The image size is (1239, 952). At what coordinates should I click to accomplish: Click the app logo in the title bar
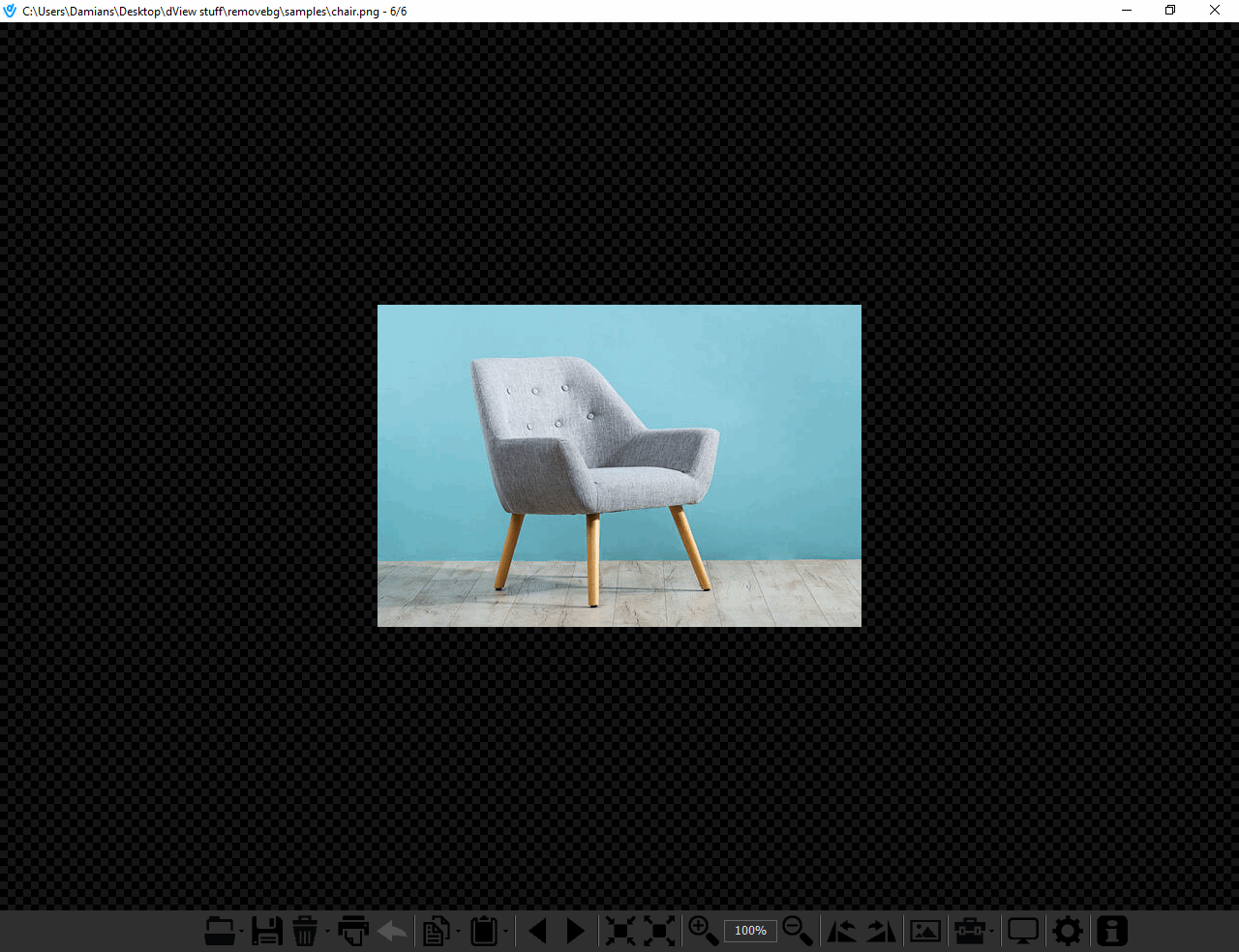click(10, 11)
